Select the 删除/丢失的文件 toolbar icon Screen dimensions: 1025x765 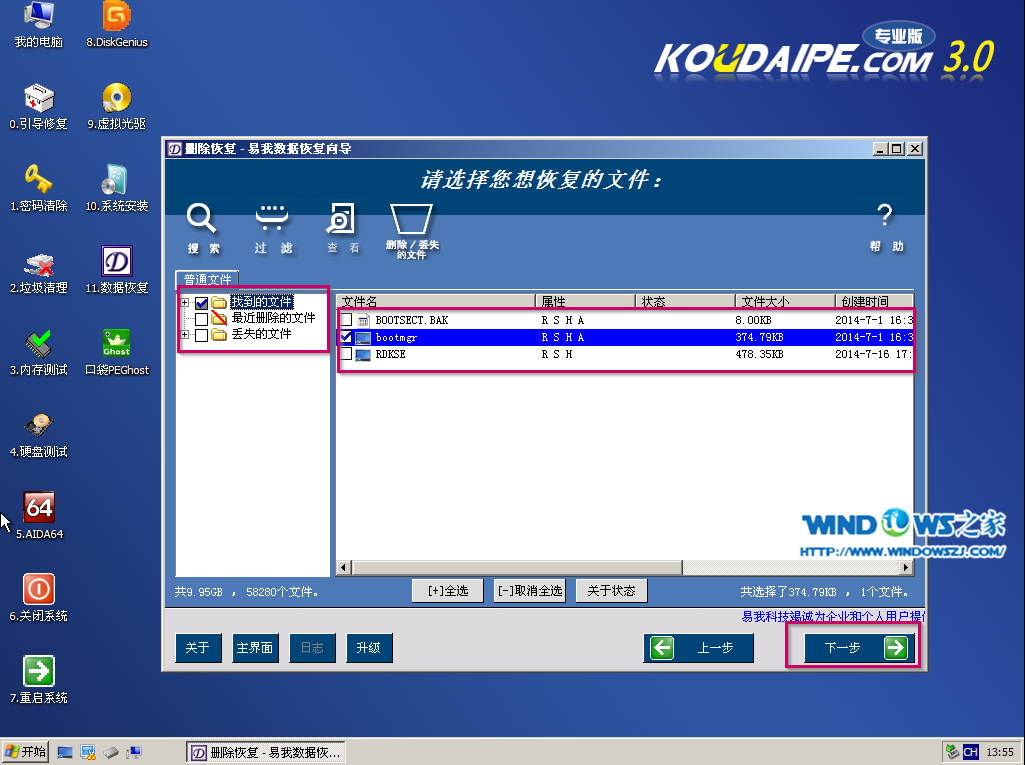tap(411, 219)
